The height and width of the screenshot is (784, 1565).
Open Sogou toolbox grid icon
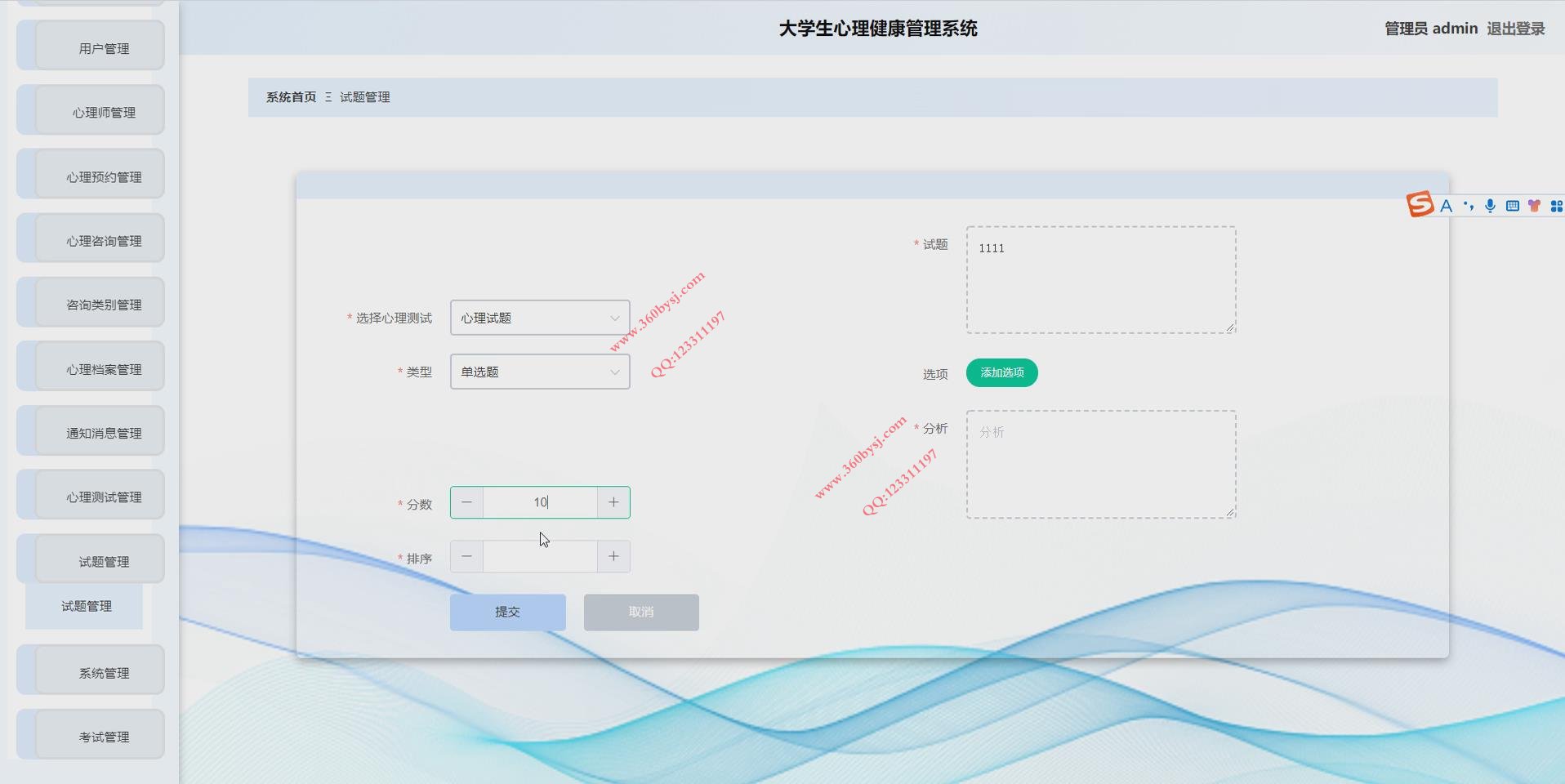1556,206
